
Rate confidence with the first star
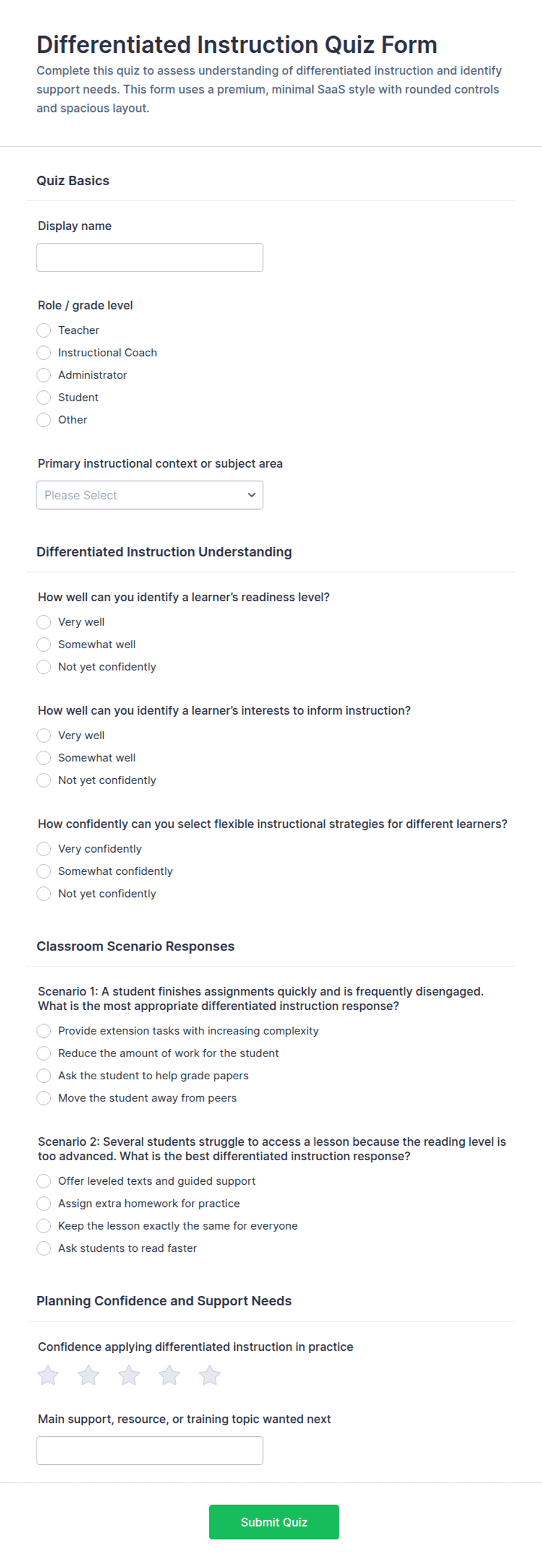coord(48,1375)
